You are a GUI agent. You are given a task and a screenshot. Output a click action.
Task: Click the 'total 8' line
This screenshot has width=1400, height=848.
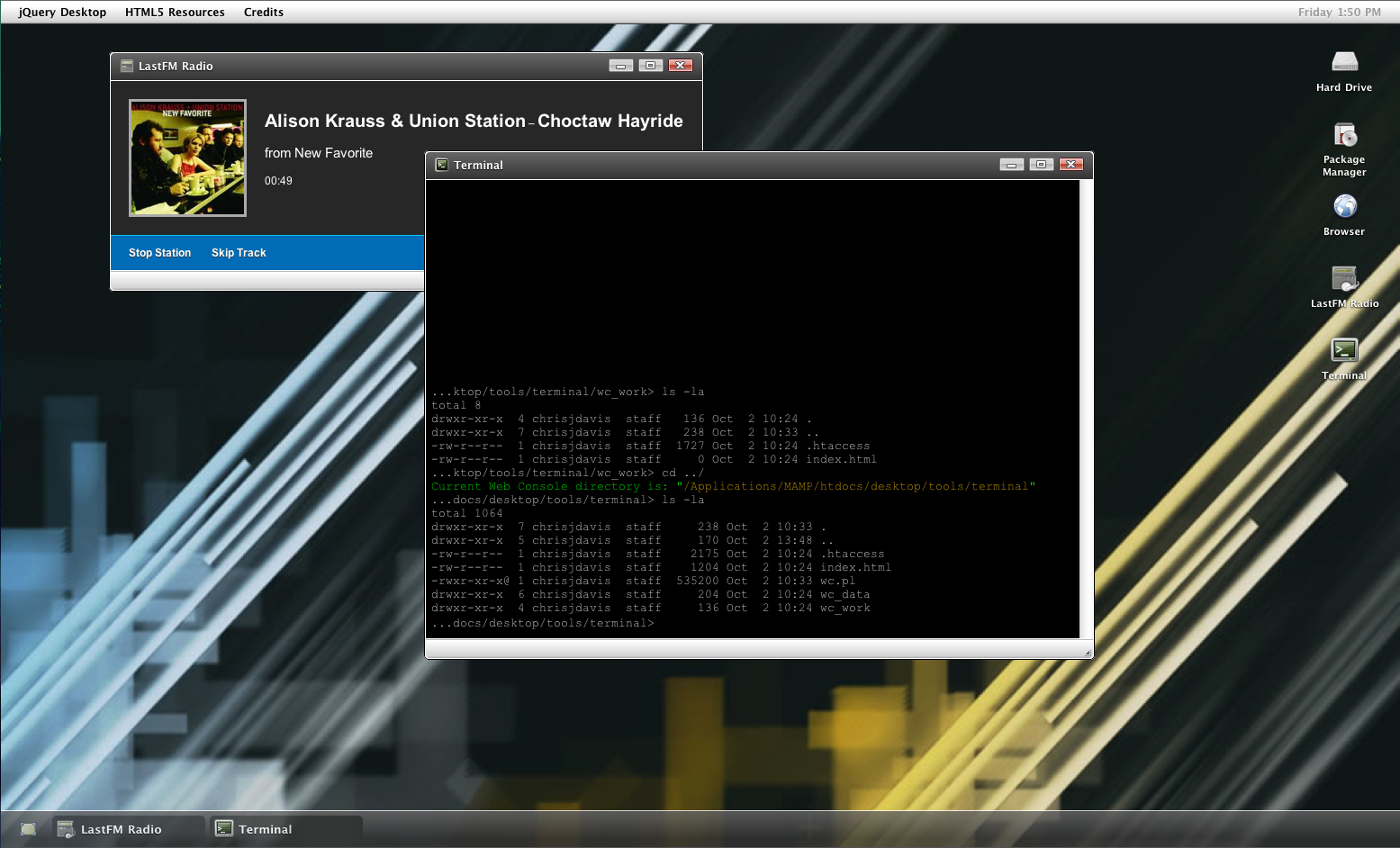(456, 405)
